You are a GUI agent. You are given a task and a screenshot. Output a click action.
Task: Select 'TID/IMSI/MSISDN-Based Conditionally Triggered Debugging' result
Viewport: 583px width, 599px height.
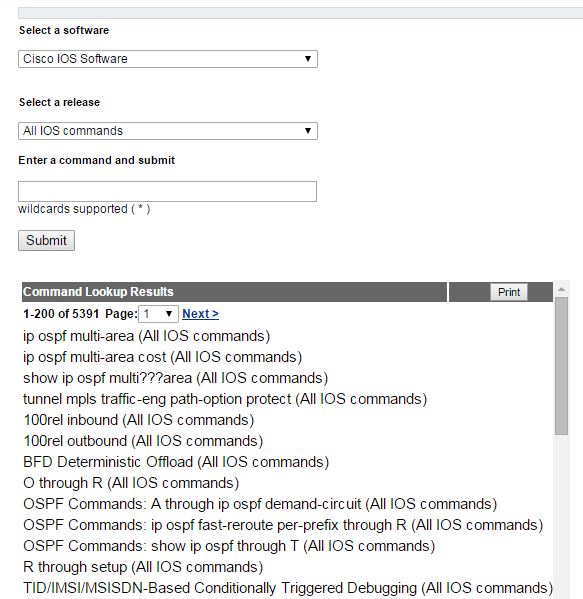(x=288, y=588)
